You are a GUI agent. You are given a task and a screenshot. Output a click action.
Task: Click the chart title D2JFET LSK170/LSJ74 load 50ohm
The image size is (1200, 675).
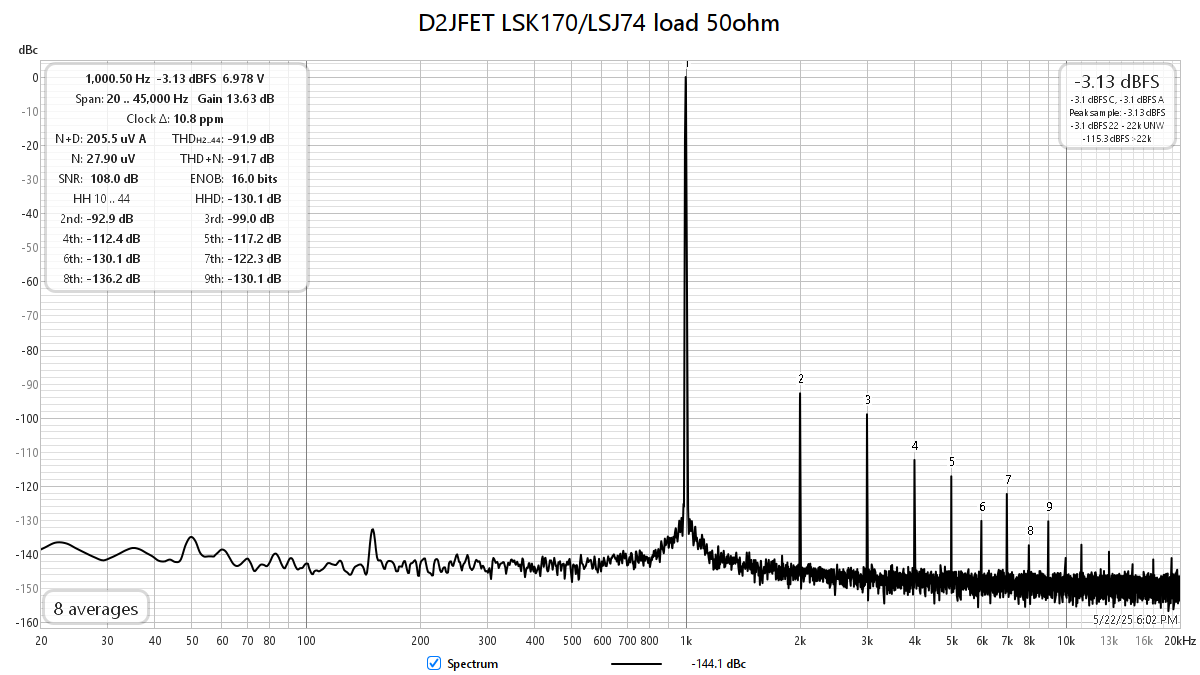(x=599, y=23)
